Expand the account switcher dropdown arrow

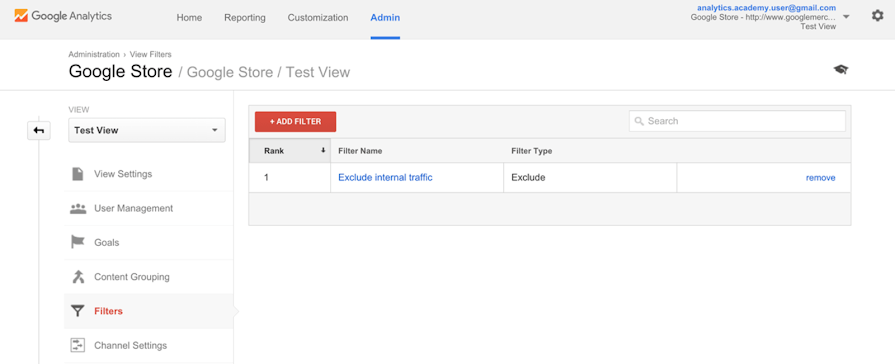(x=846, y=17)
